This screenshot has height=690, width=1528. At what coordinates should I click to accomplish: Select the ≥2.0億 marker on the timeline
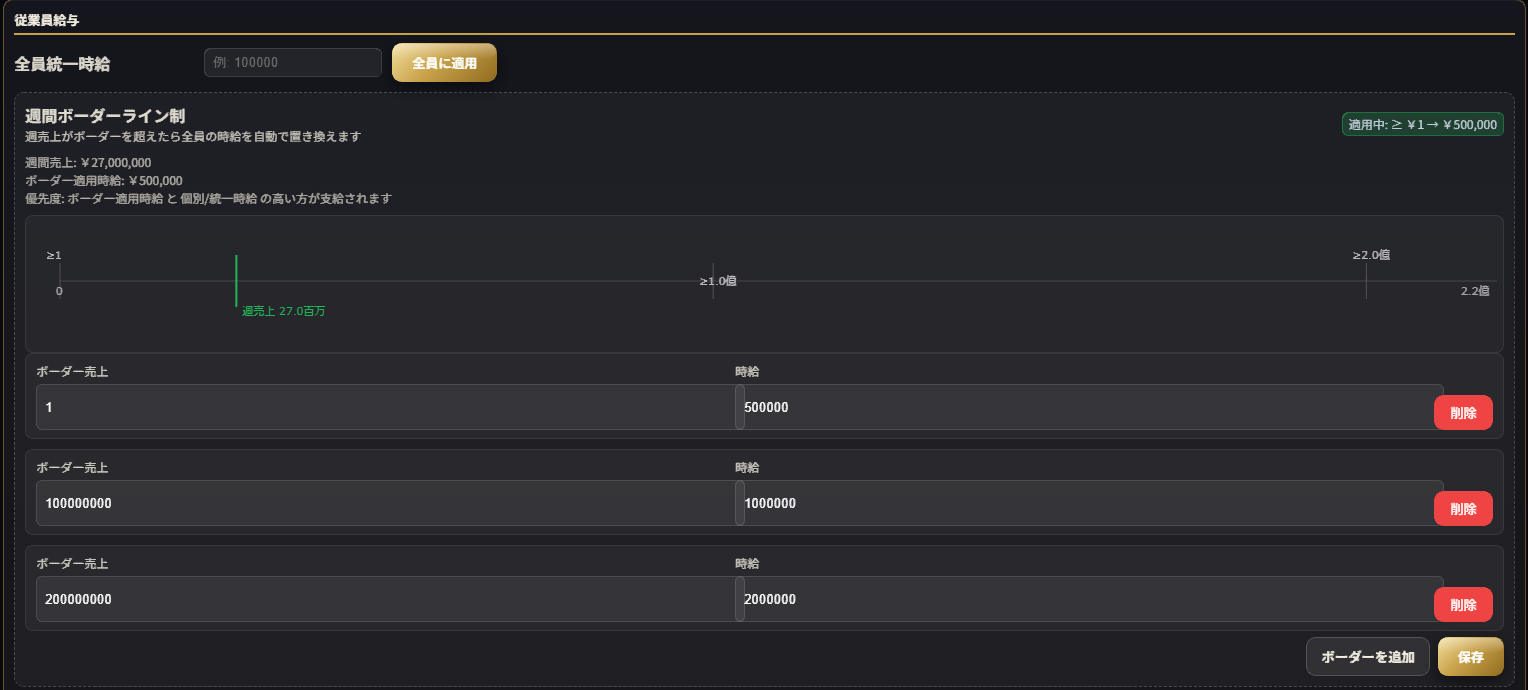[1371, 255]
